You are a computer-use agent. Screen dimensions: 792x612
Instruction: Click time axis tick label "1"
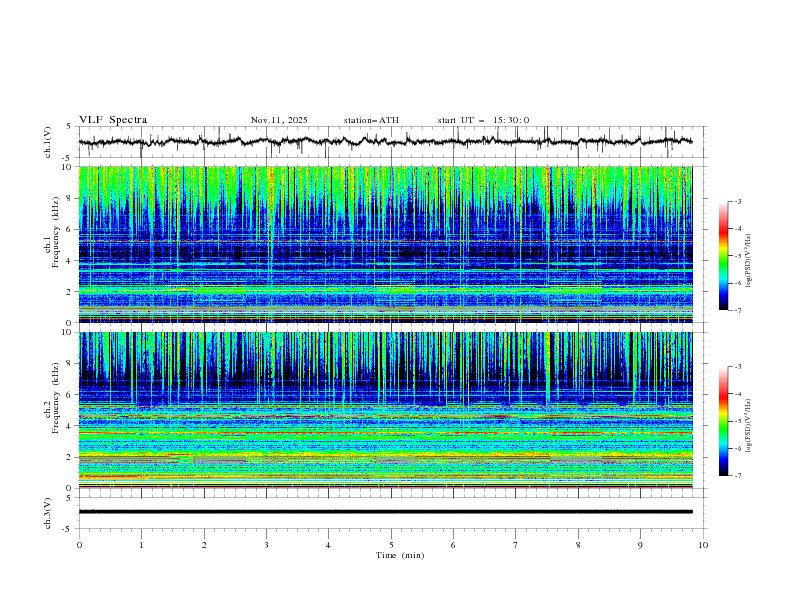pyautogui.click(x=141, y=545)
